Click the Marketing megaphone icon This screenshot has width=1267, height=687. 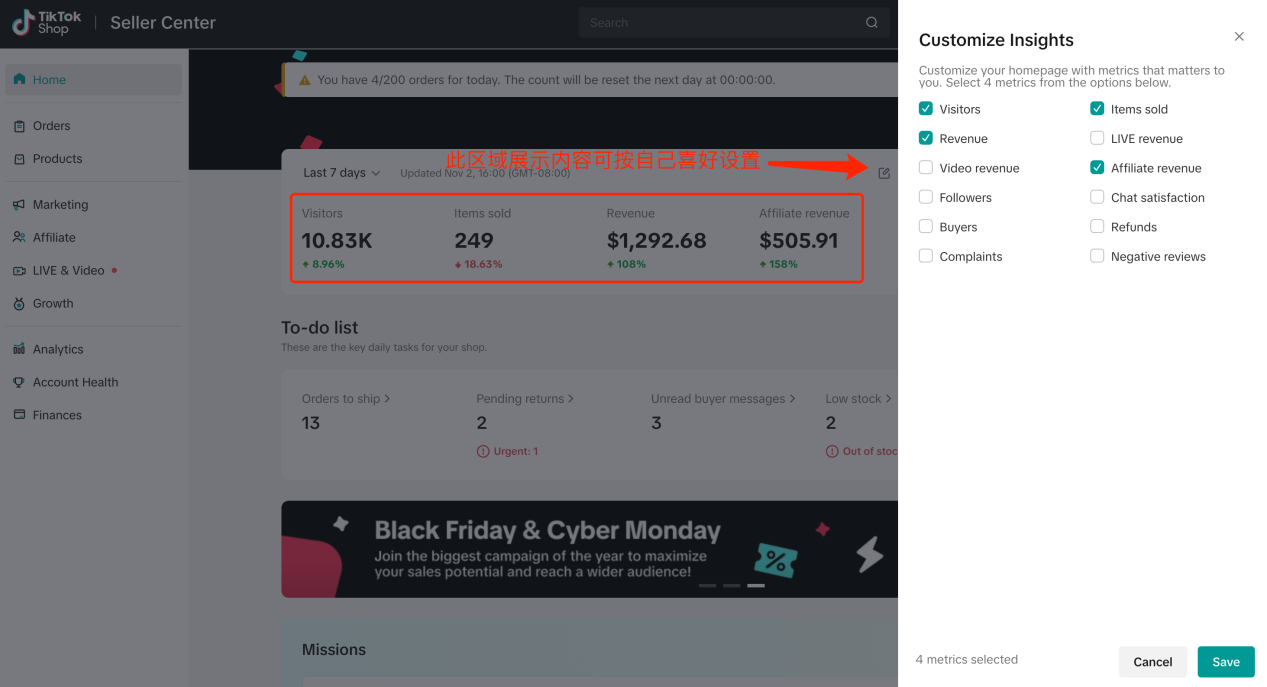[x=19, y=205]
